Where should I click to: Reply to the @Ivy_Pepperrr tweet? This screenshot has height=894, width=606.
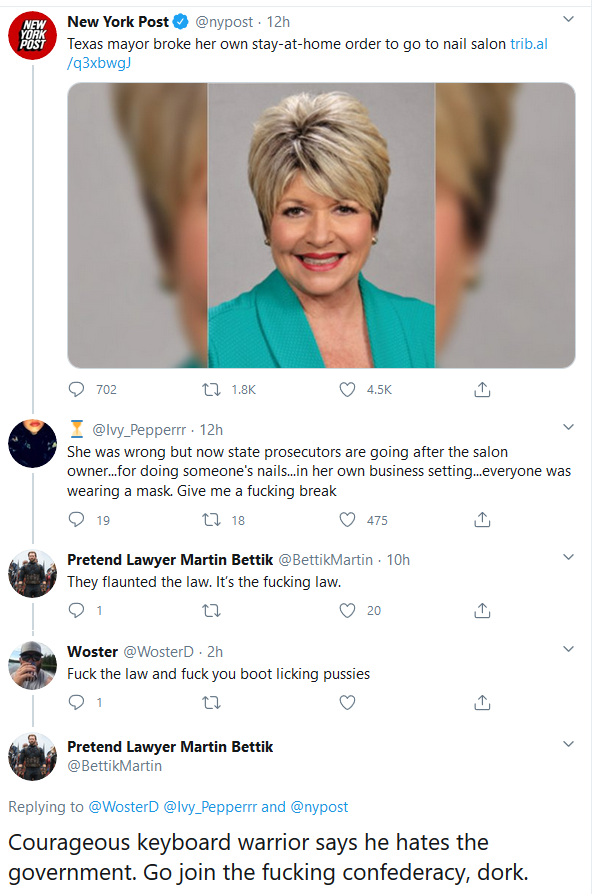[76, 519]
